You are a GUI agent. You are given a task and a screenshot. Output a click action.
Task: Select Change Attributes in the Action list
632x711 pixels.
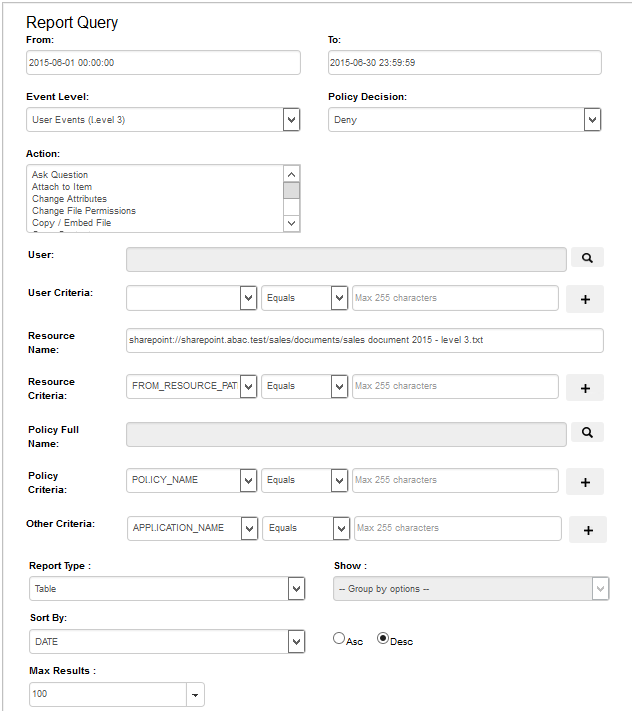click(x=69, y=199)
